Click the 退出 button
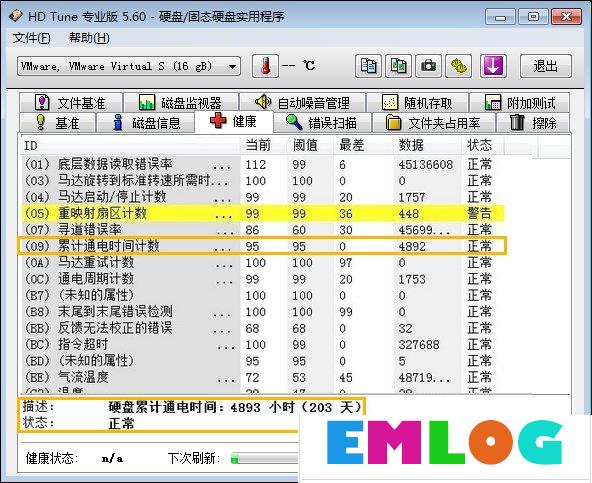 546,66
